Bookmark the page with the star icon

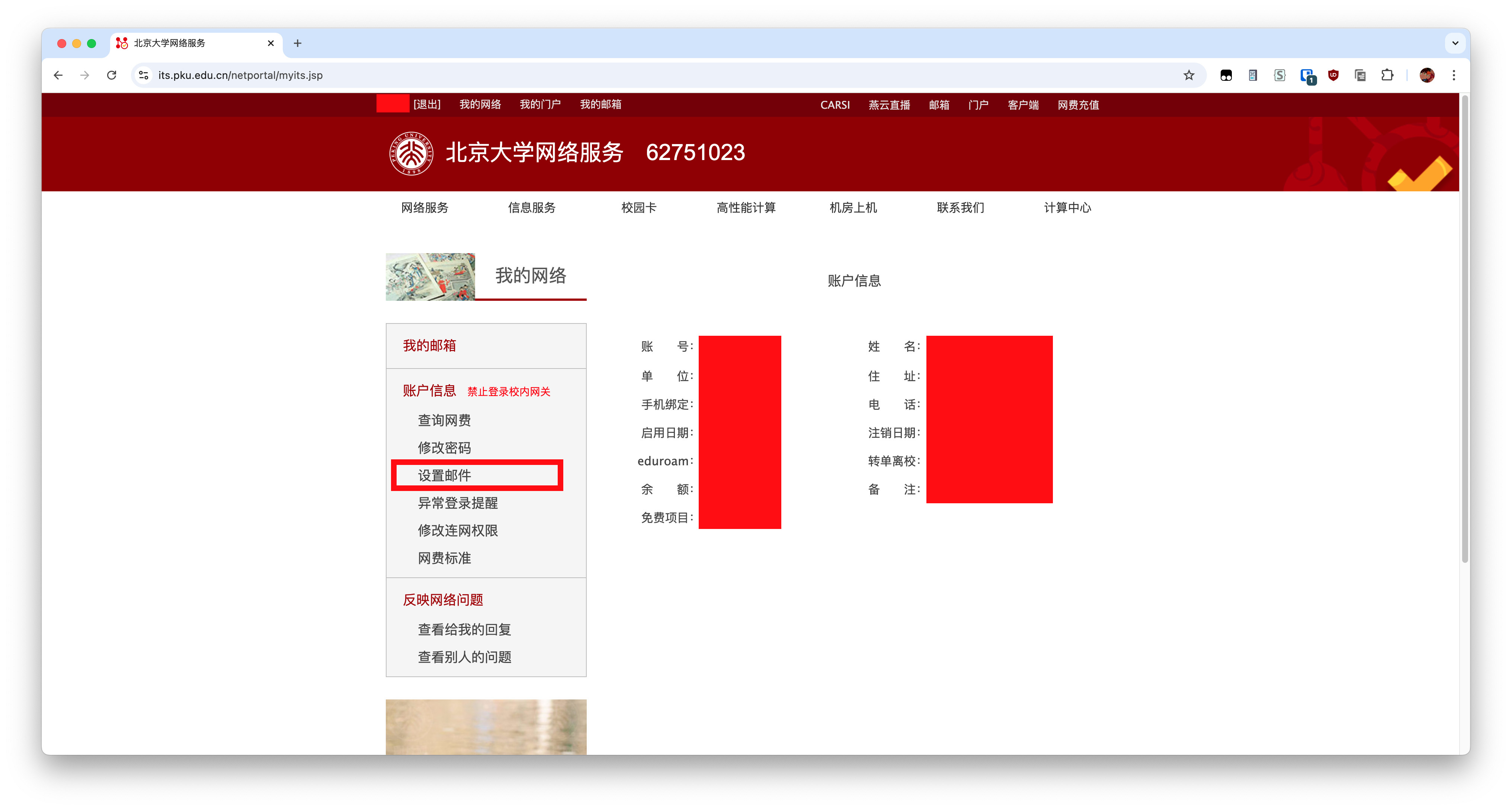pos(1189,75)
